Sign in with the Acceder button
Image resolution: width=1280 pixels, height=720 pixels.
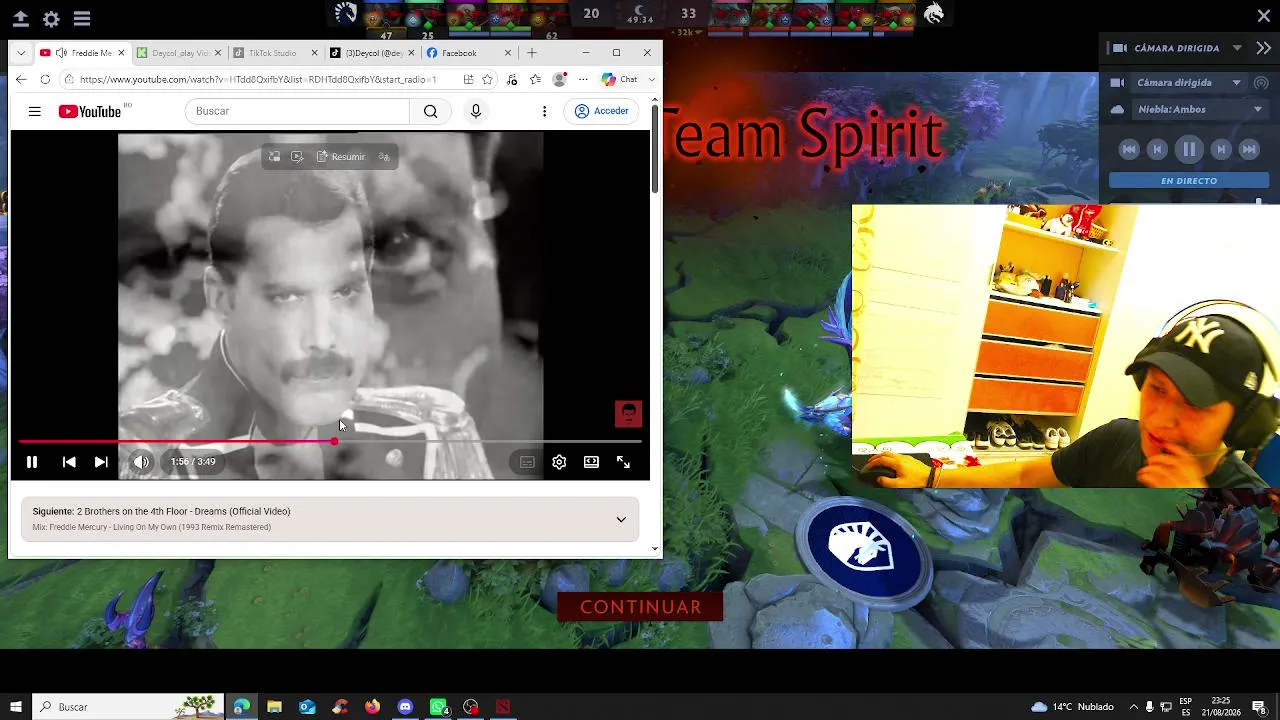tap(602, 111)
